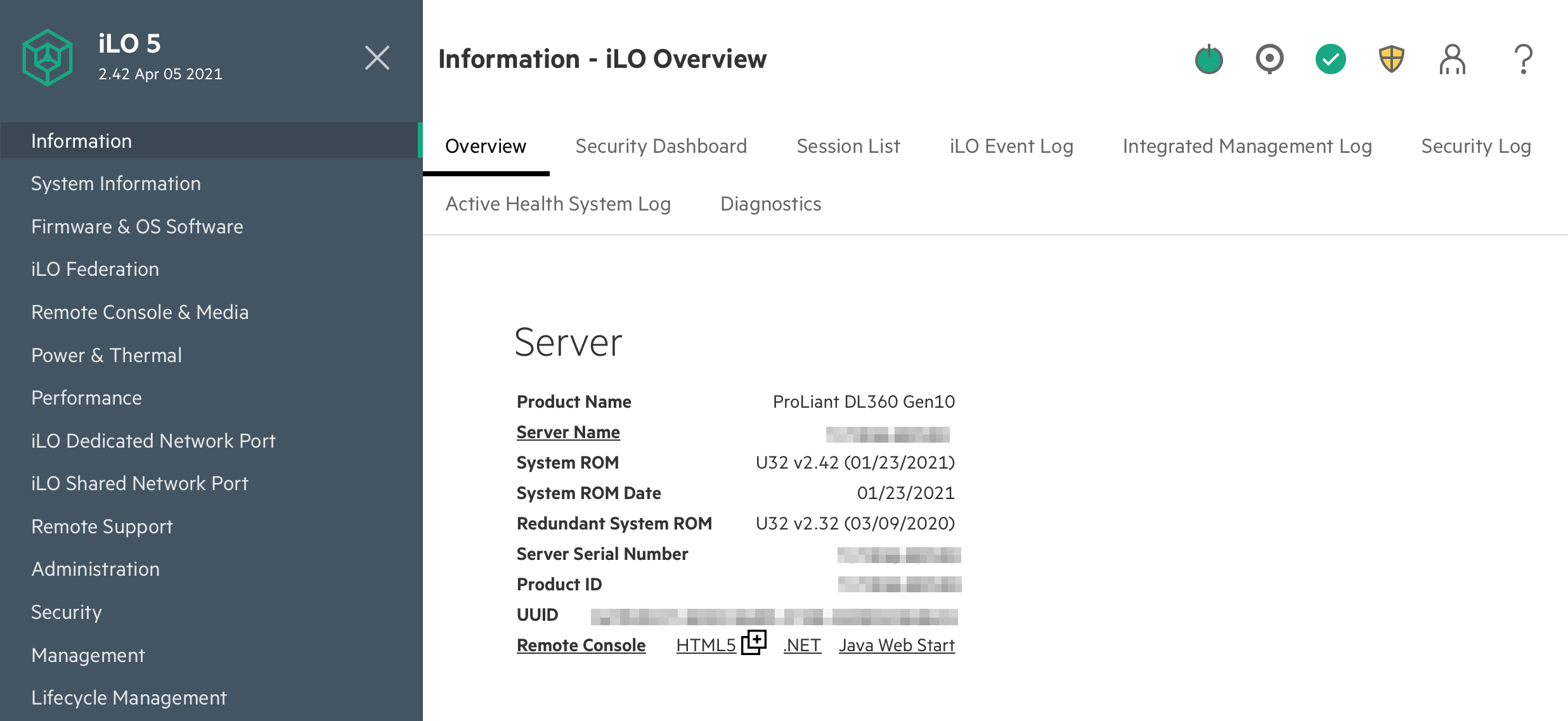Image resolution: width=1568 pixels, height=721 pixels.
Task: Click the Server Name link
Action: click(568, 432)
